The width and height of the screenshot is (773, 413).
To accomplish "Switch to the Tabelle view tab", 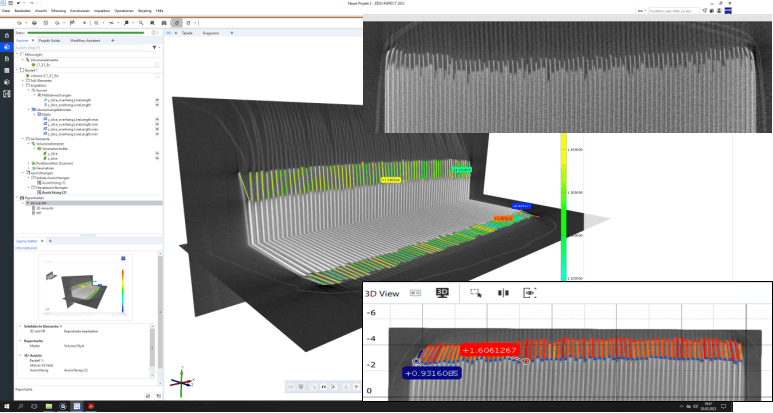I will 187,32.
